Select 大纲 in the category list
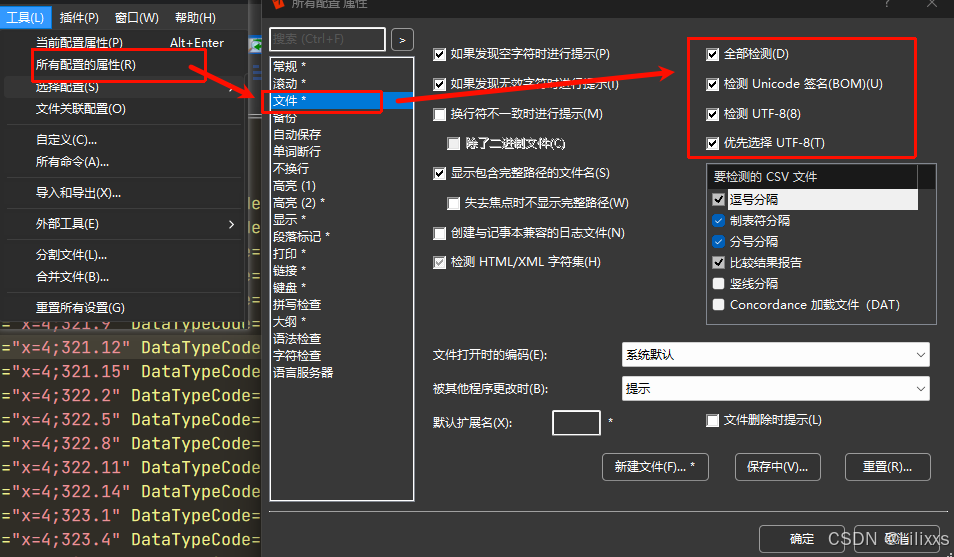The image size is (954, 557). click(342, 321)
